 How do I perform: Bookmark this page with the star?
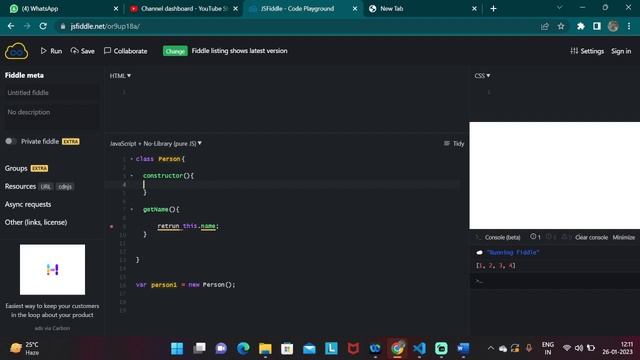pyautogui.click(x=561, y=26)
